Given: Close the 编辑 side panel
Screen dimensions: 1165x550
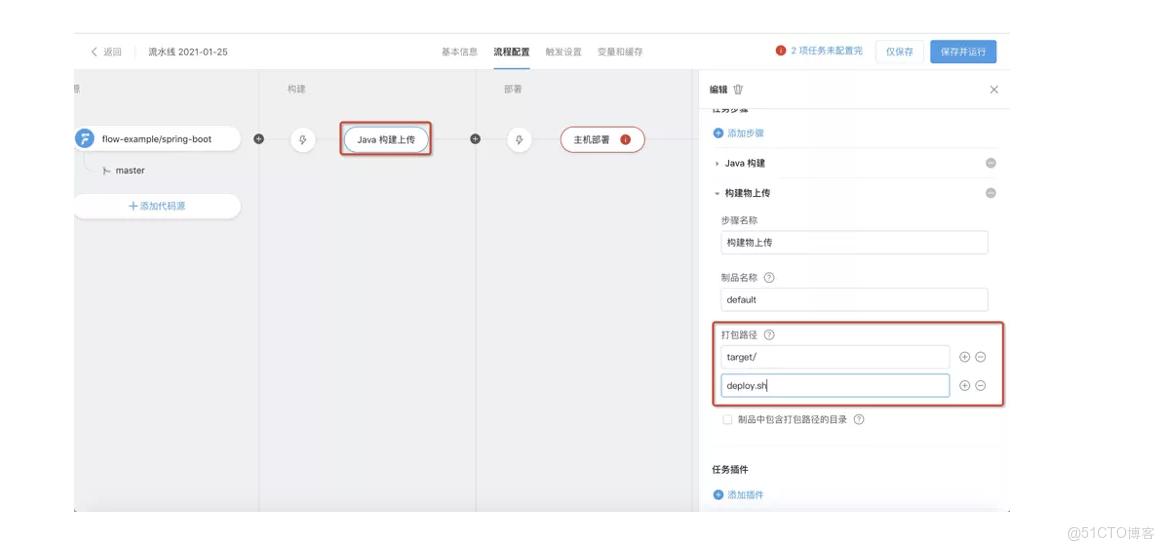Looking at the screenshot, I should point(994,89).
